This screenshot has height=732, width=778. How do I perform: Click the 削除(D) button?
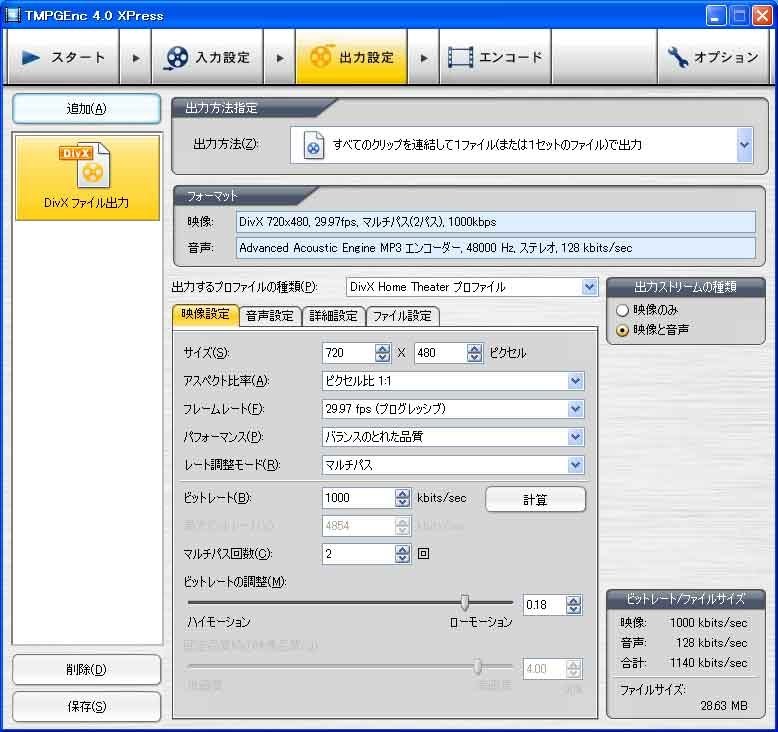click(x=86, y=670)
